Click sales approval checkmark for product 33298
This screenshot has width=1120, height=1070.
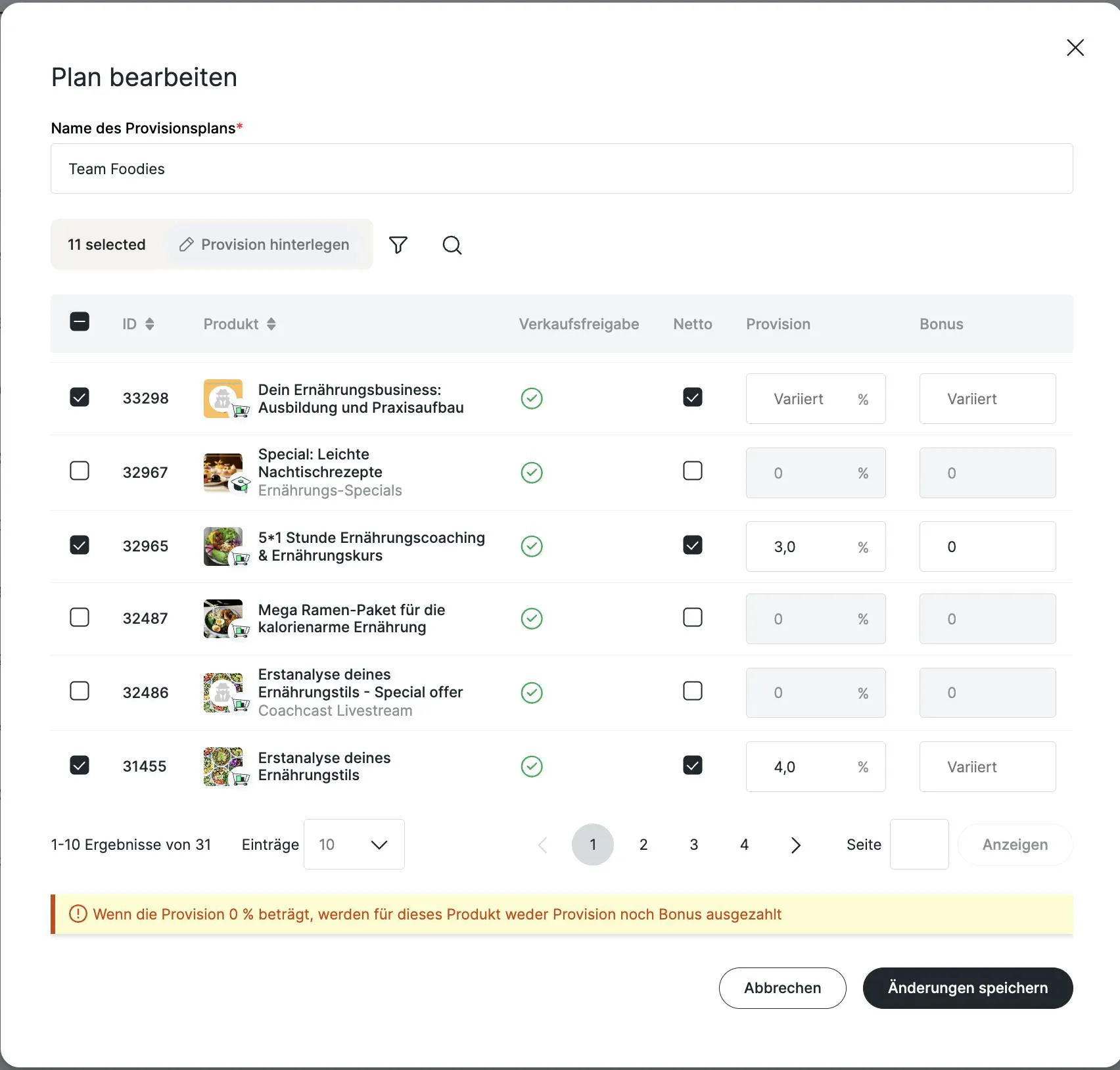(x=532, y=398)
